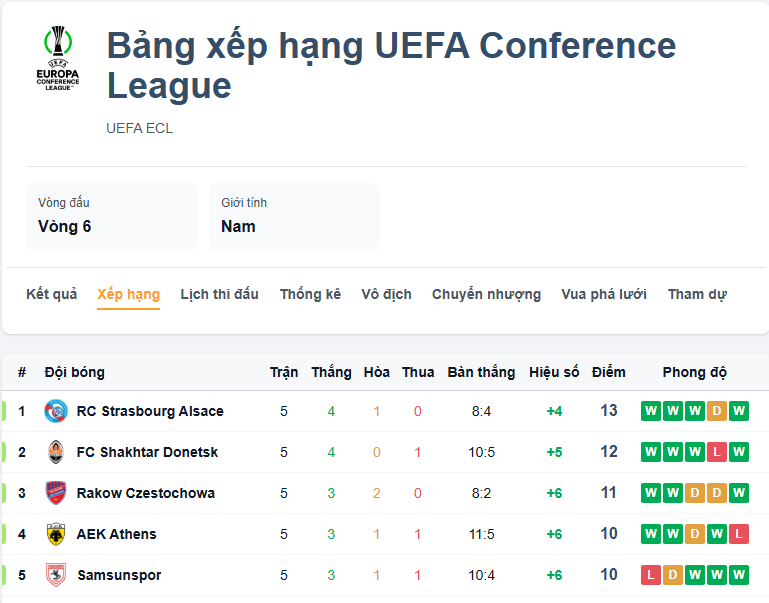Image resolution: width=769 pixels, height=603 pixels.
Task: Click Samsunspor's first red L form badge
Action: 651,575
